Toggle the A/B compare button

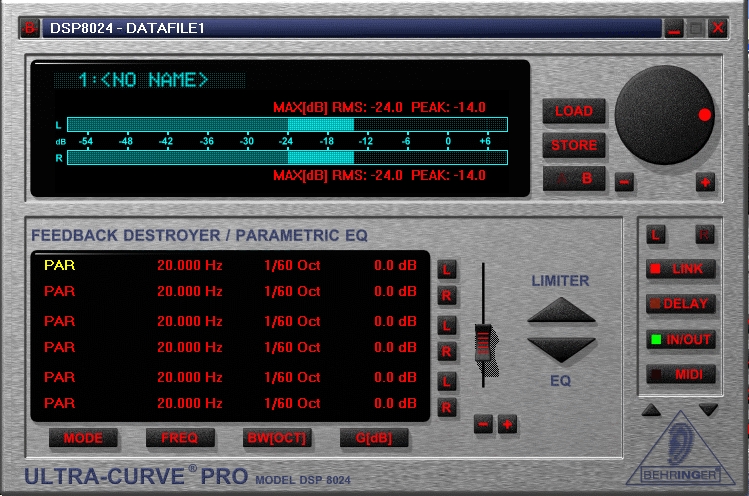coord(574,179)
